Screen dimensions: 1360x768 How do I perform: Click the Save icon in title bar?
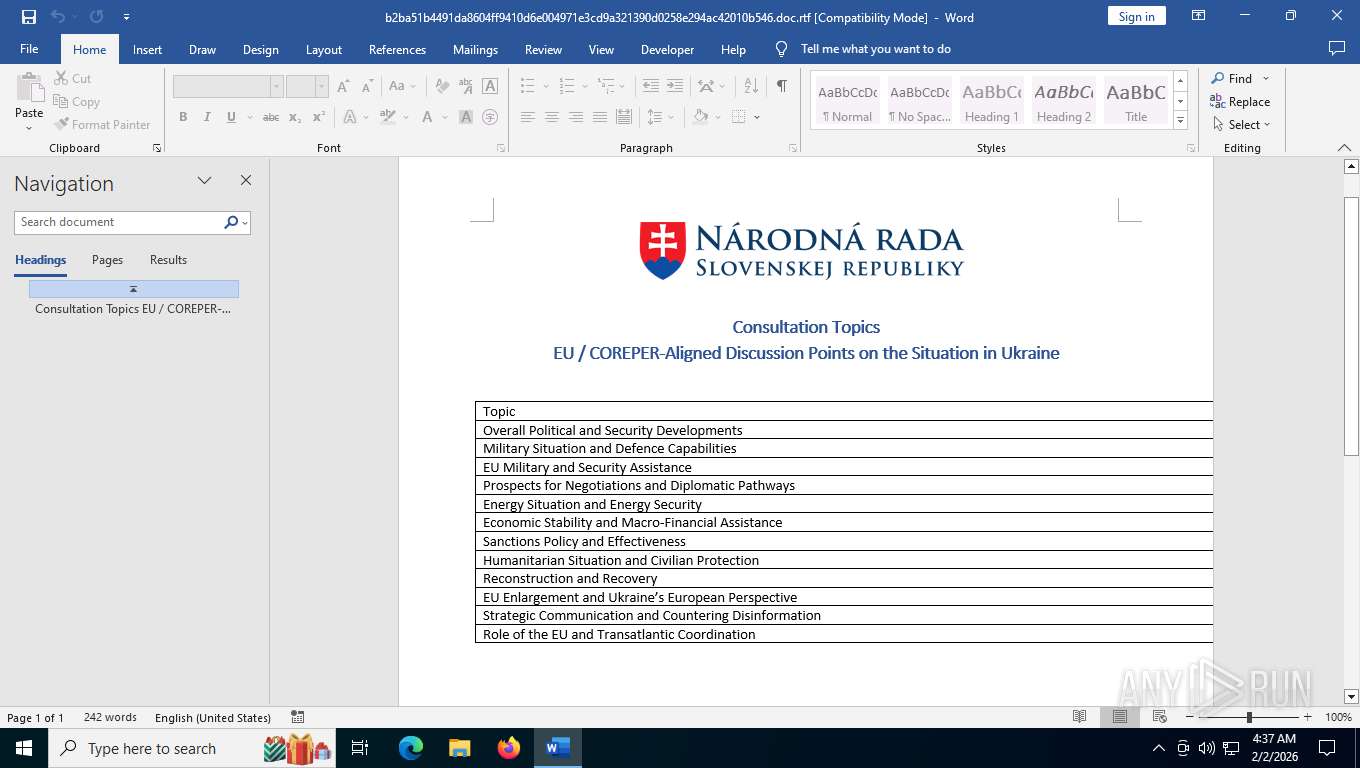point(29,17)
